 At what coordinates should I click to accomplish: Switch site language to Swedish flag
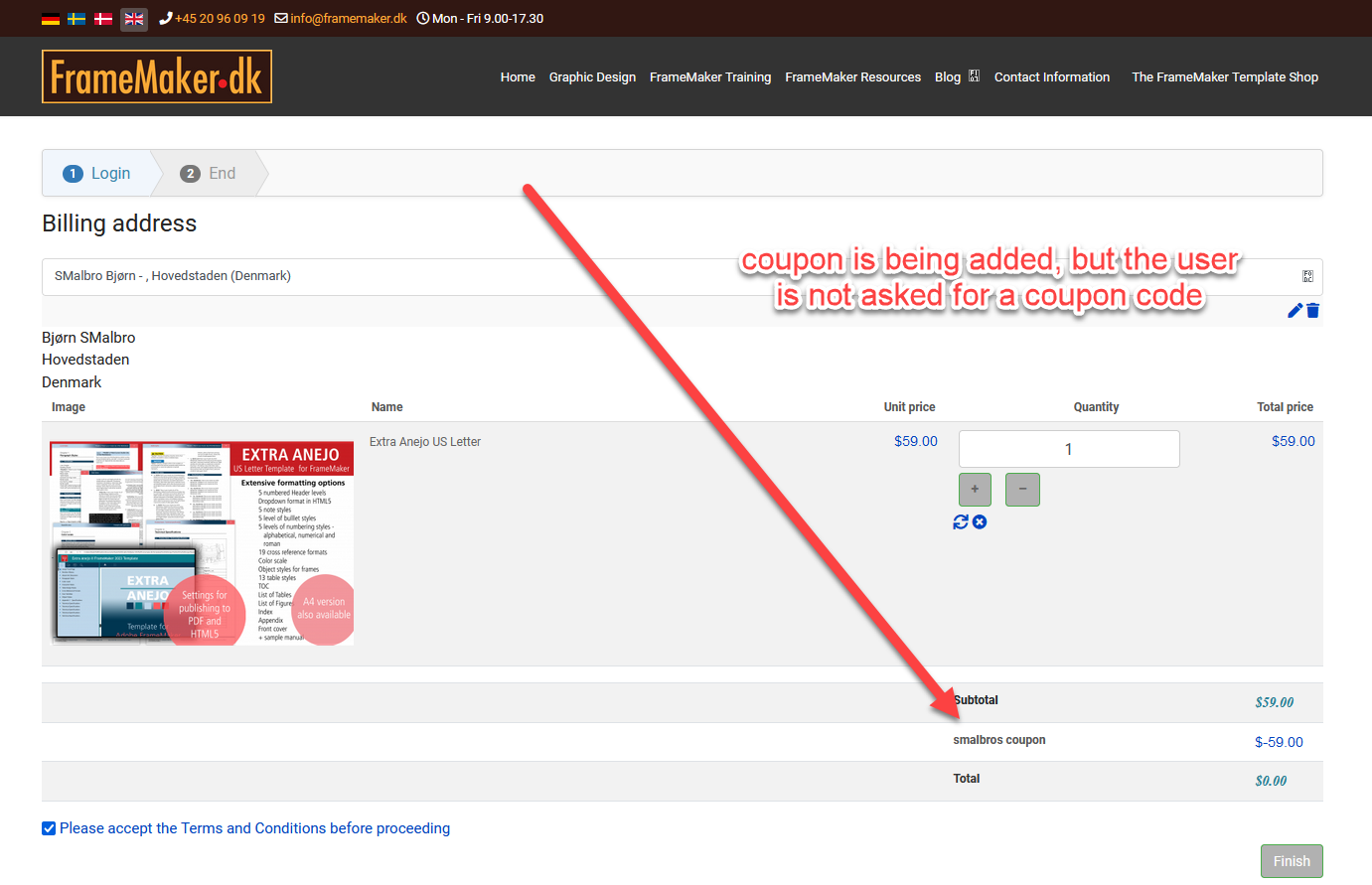coord(76,19)
